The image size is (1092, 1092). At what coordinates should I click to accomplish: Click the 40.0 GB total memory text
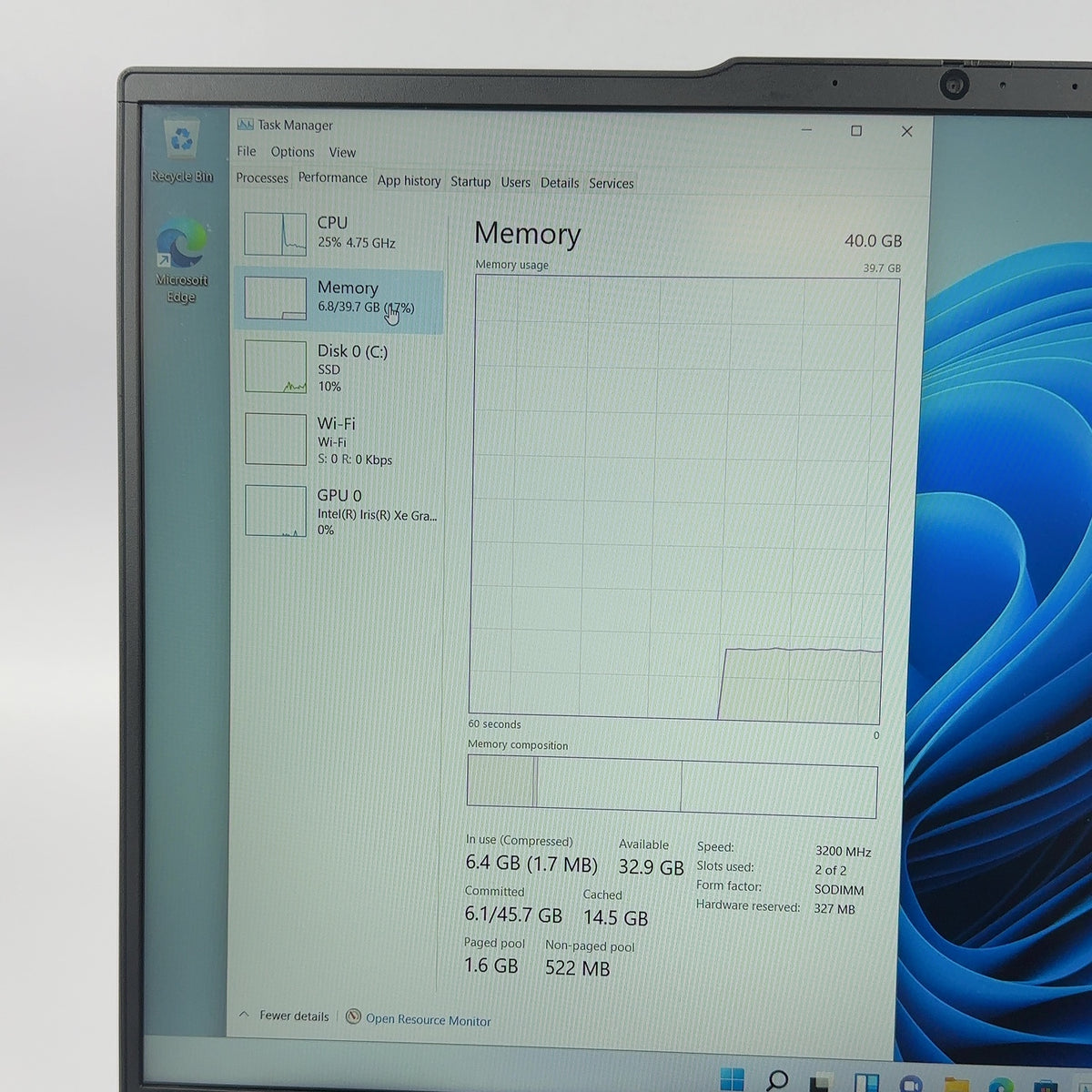(873, 241)
